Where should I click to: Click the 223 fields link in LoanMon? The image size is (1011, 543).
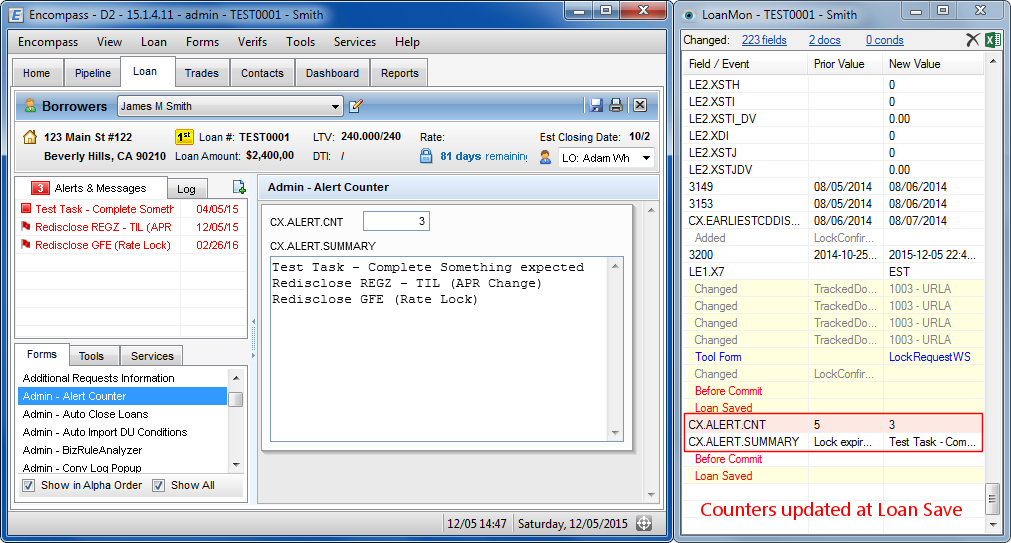coord(764,40)
